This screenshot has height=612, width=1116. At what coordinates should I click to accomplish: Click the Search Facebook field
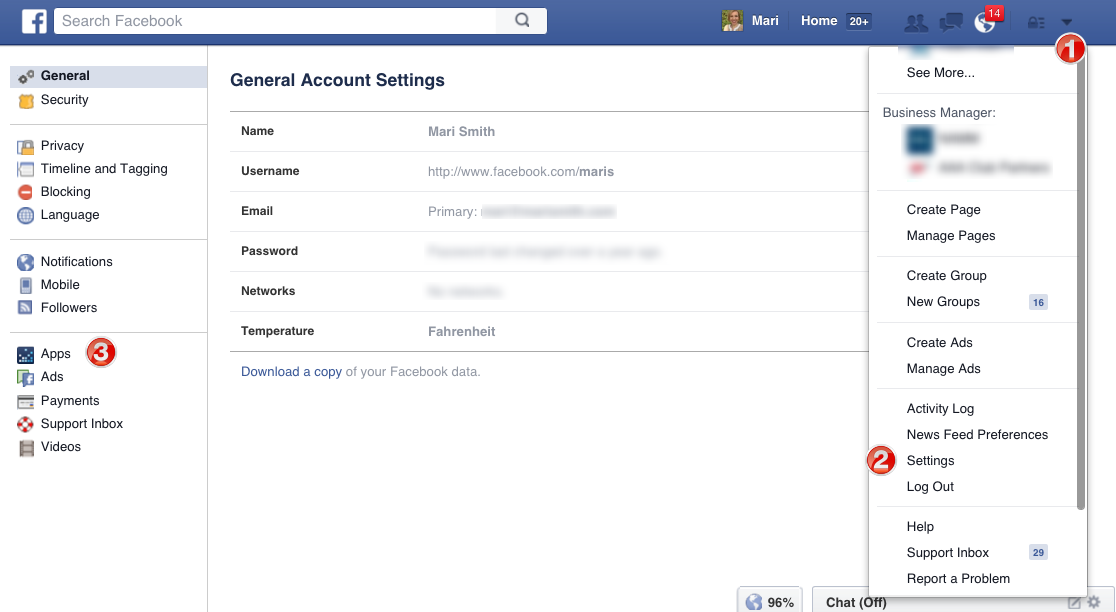pos(275,21)
